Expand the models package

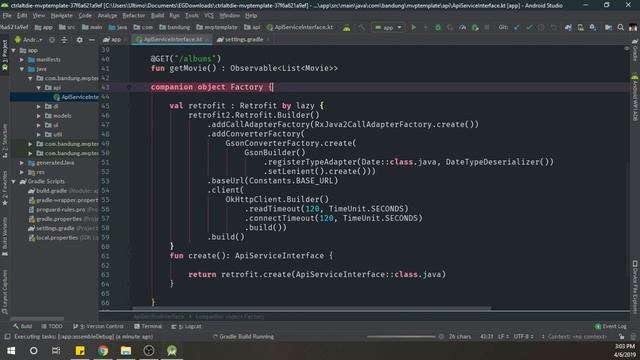[39, 116]
